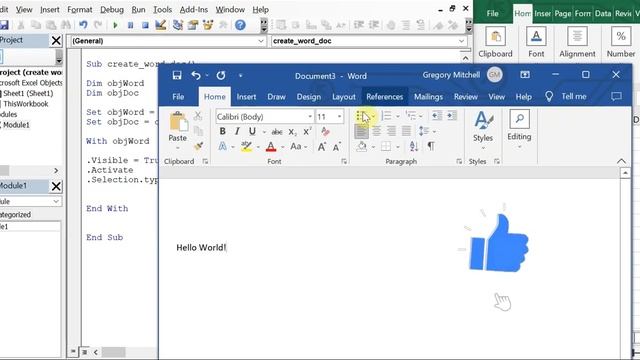
Task: Click Clear All Formatting icon
Action: pyautogui.click(x=325, y=131)
